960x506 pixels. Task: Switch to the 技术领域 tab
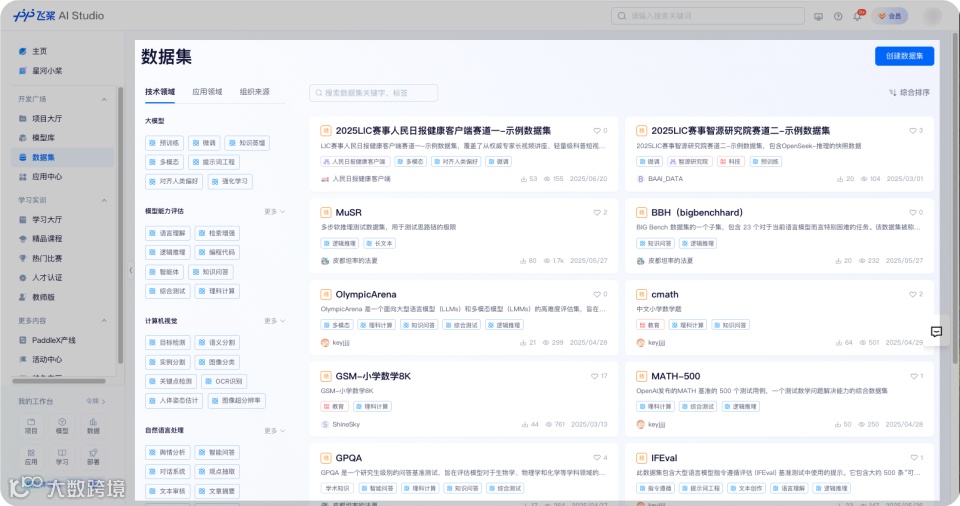[x=160, y=92]
